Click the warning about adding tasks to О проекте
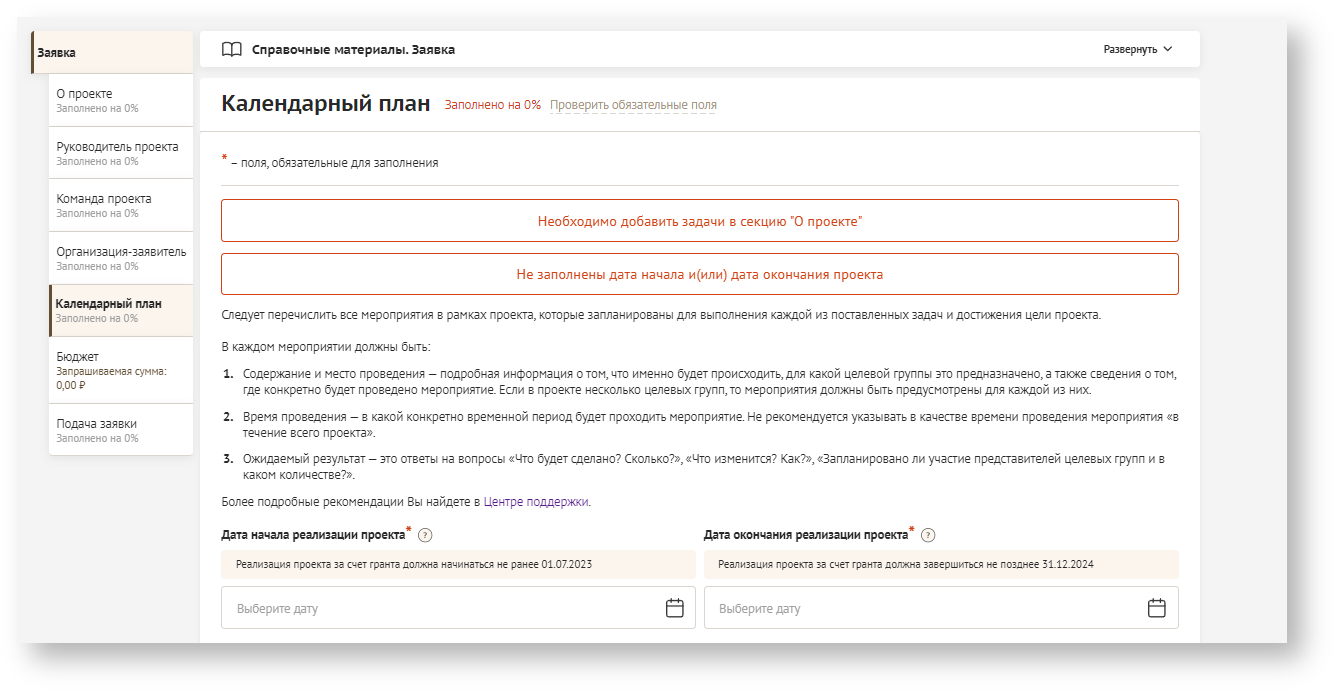This screenshot has width=1335, height=691. 699,221
